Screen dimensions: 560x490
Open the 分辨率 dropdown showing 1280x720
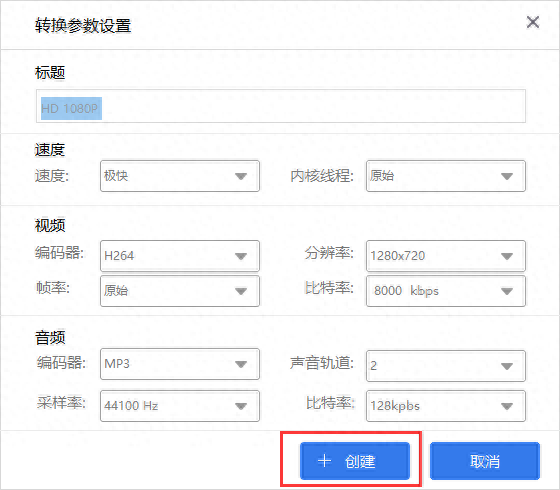[446, 256]
